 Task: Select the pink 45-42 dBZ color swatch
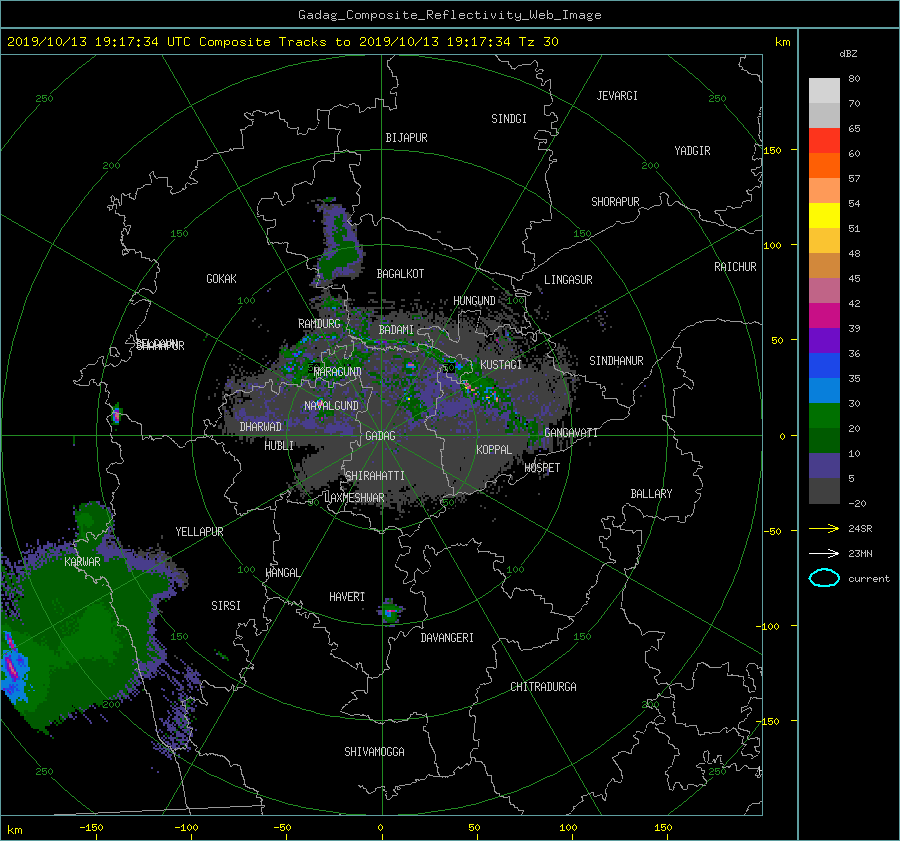824,291
